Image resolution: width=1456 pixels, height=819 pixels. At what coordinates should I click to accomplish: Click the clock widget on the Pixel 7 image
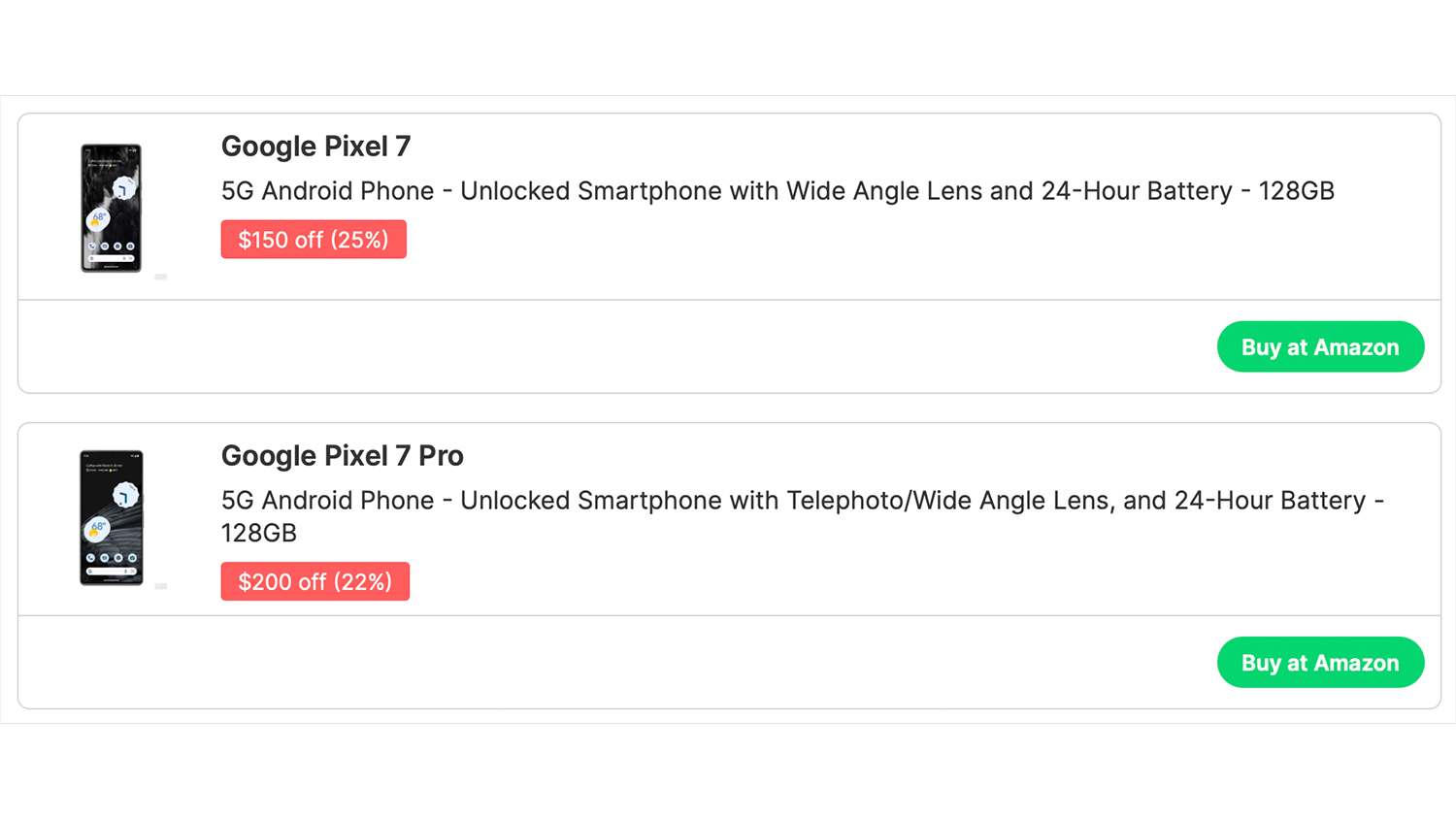pos(123,189)
